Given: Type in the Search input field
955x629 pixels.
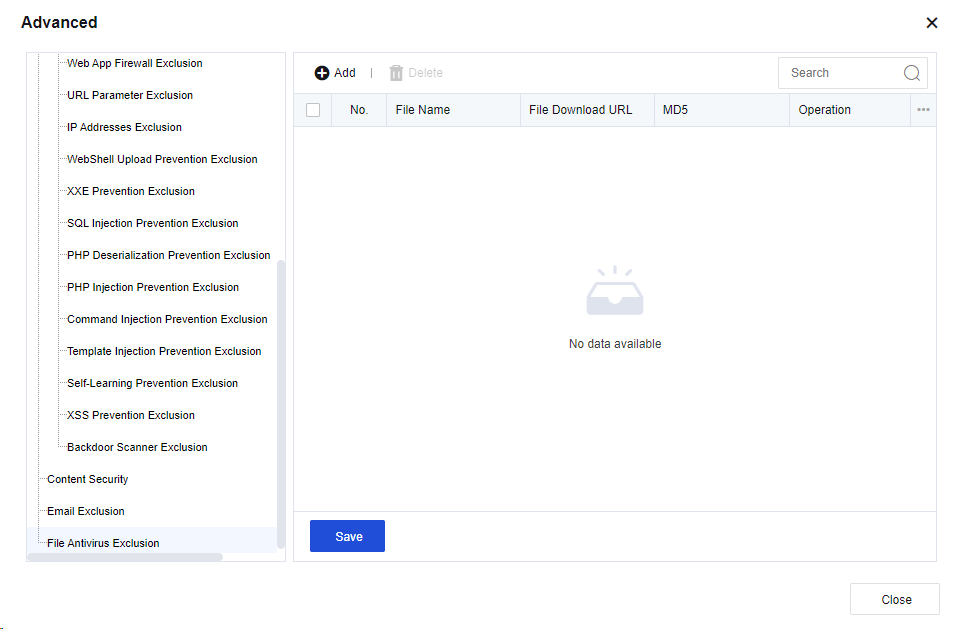Looking at the screenshot, I should (x=840, y=73).
